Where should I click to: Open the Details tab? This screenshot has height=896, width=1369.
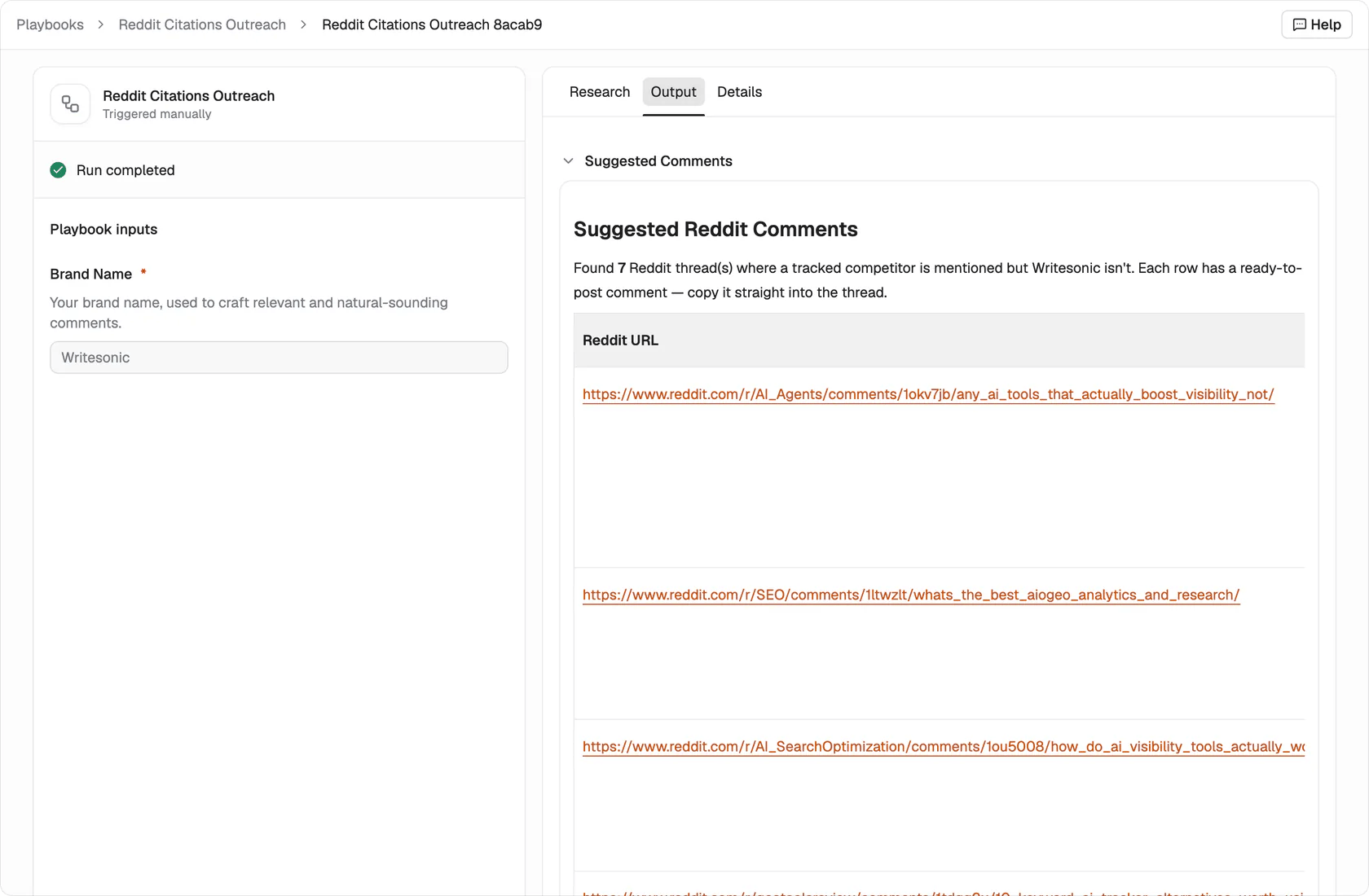(x=739, y=92)
